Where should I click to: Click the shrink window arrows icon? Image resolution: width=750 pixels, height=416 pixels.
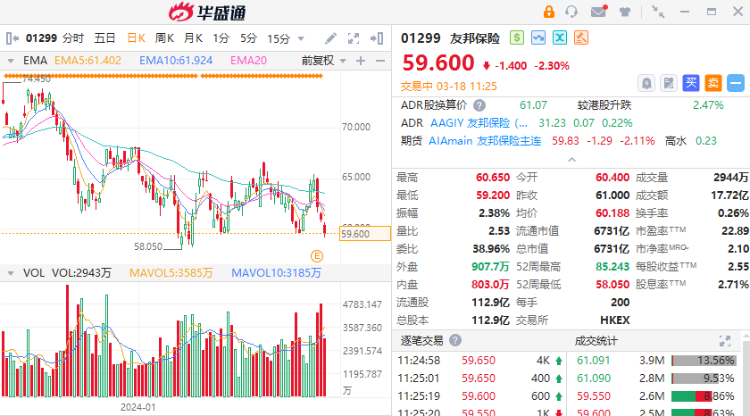coord(658,12)
